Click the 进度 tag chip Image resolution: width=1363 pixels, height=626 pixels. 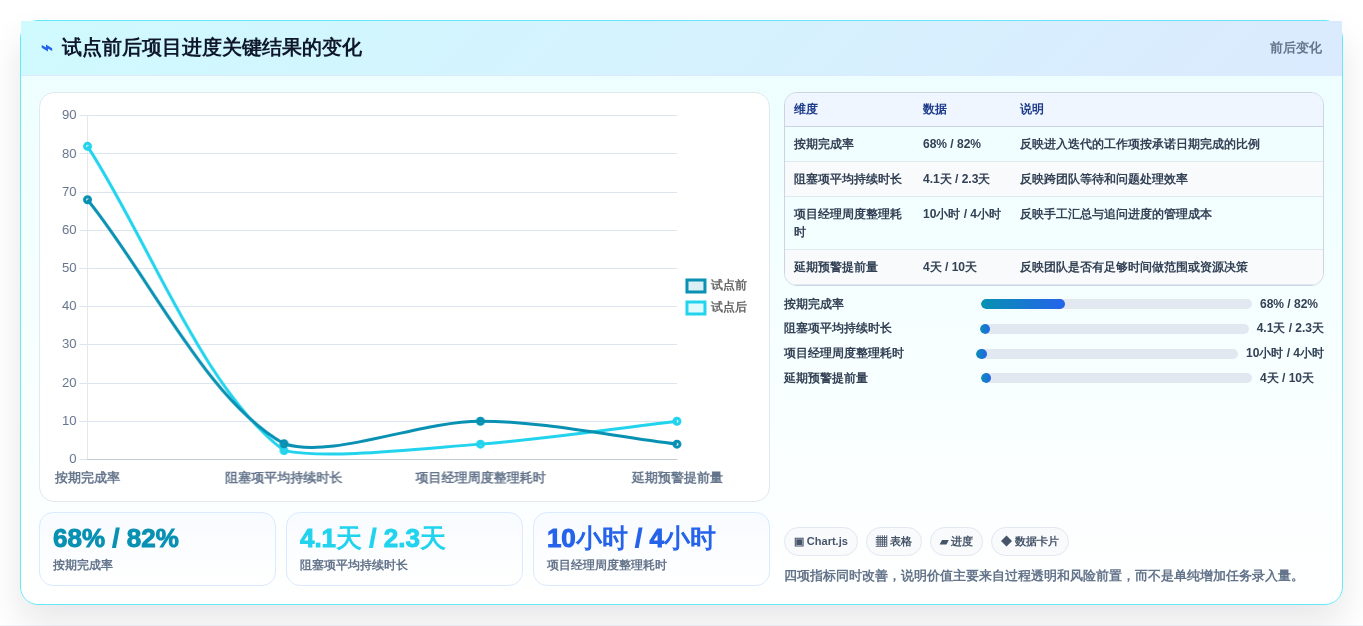(x=956, y=541)
